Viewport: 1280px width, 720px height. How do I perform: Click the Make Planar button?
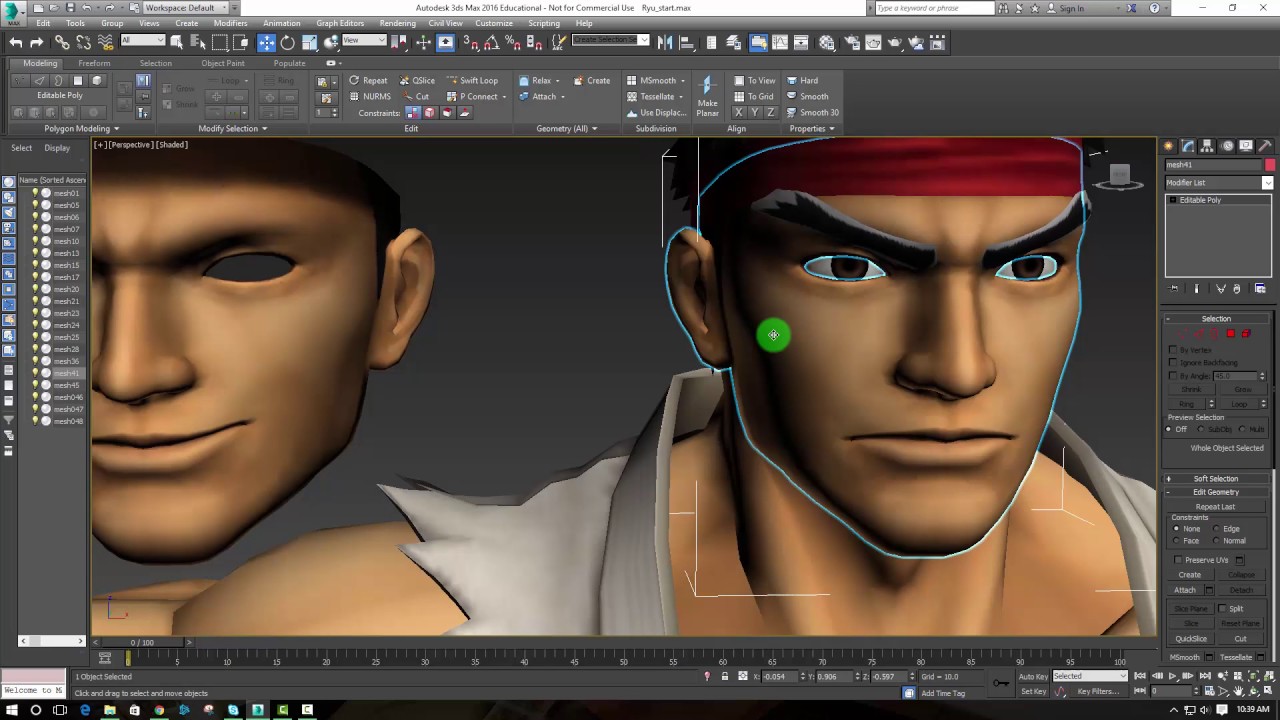click(x=707, y=96)
